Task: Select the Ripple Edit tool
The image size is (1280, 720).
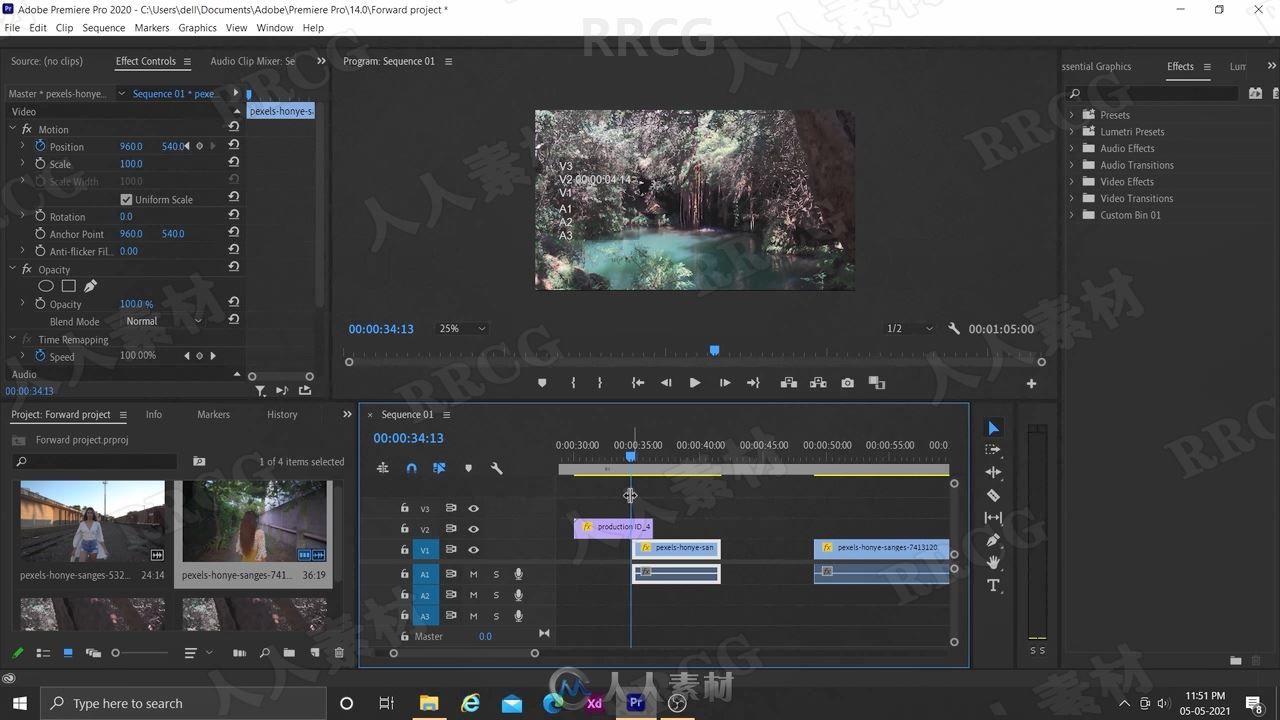Action: [993, 472]
